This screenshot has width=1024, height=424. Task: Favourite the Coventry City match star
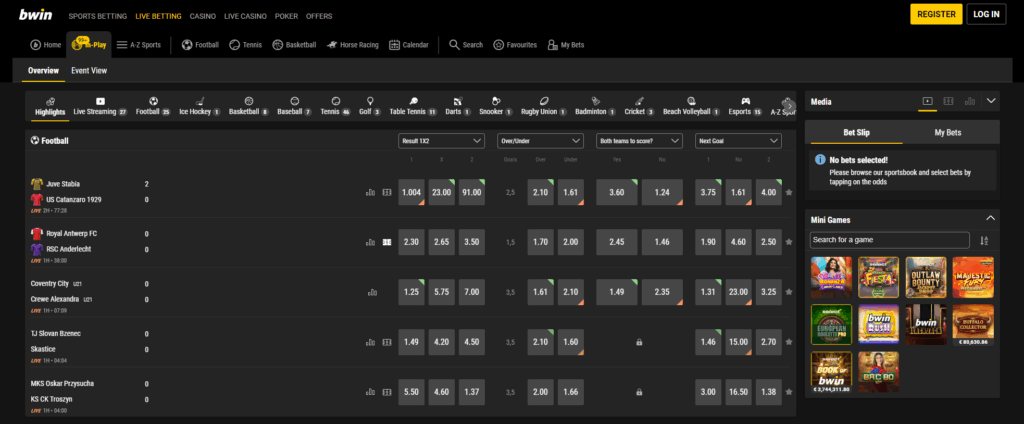point(789,292)
